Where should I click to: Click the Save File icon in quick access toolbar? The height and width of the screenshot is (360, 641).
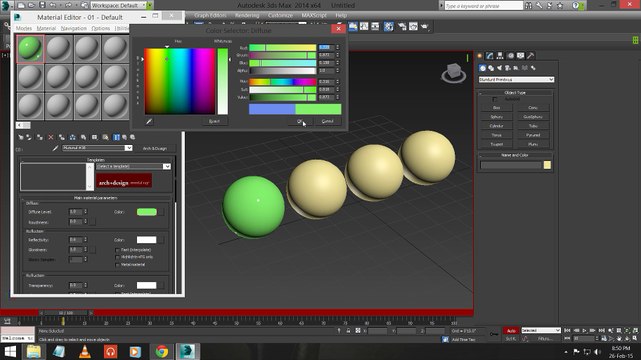click(x=42, y=5)
